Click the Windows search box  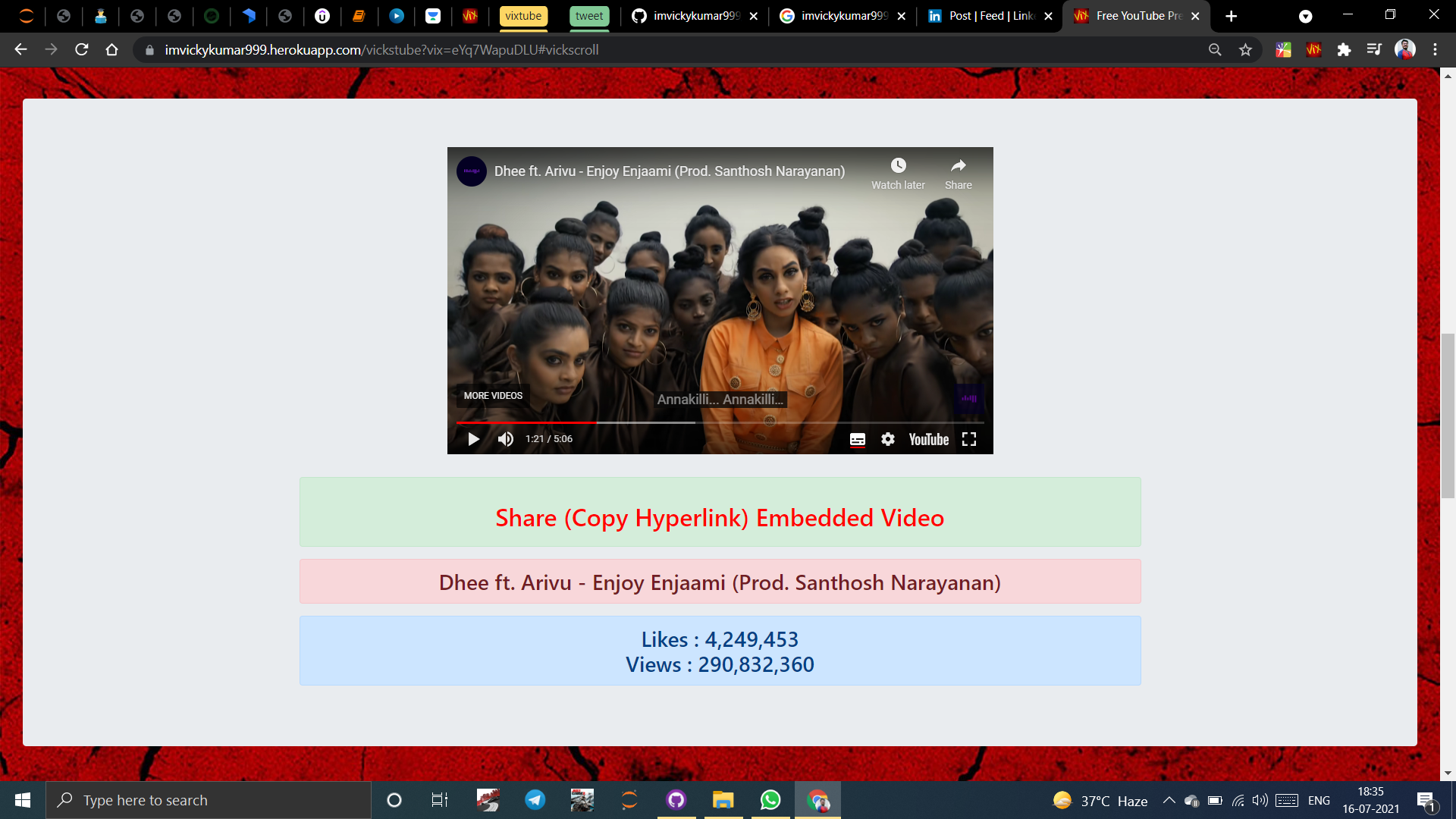209,799
